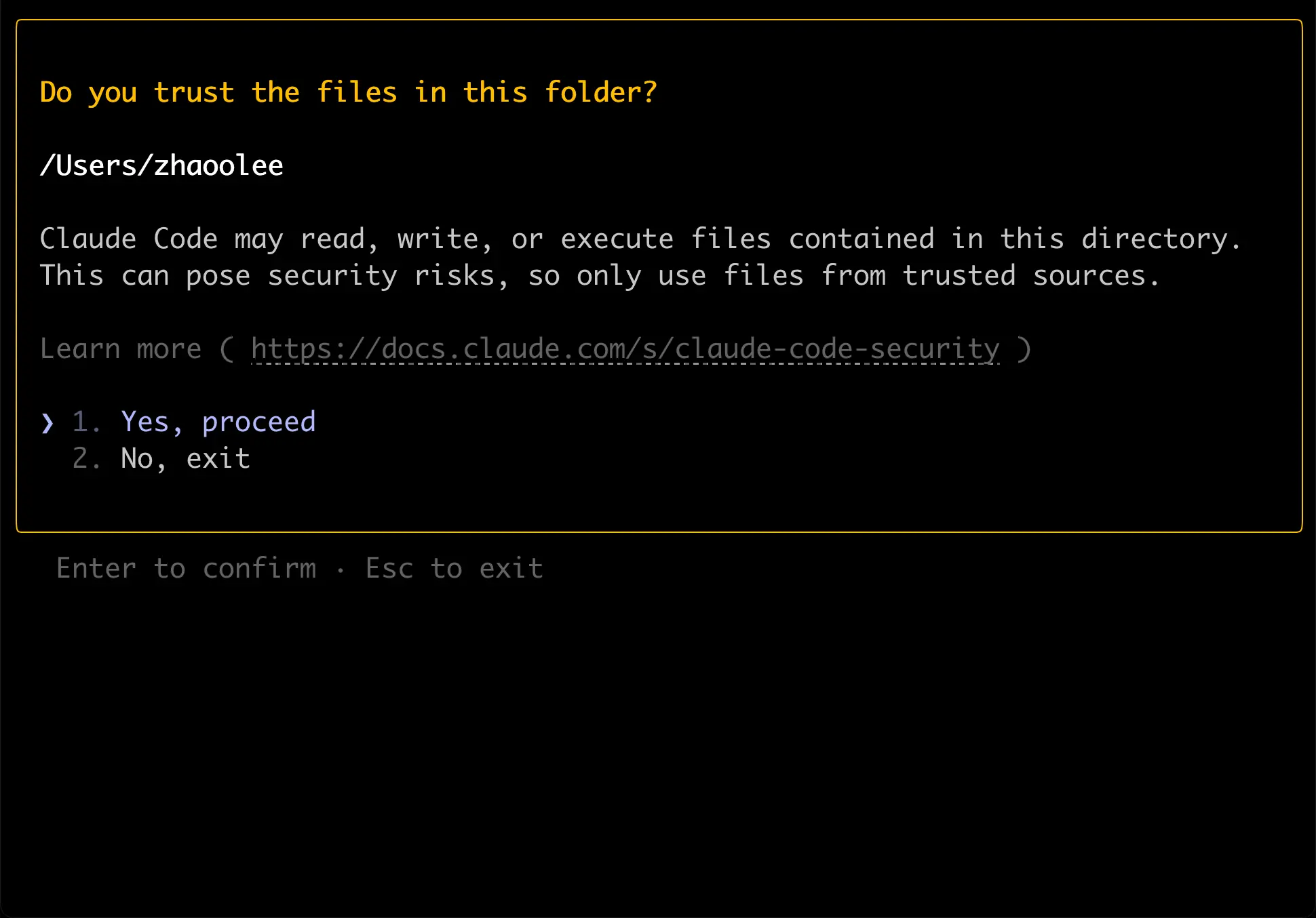Image resolution: width=1316 pixels, height=918 pixels.
Task: Click the word "folder?" in the heading
Action: tap(601, 93)
